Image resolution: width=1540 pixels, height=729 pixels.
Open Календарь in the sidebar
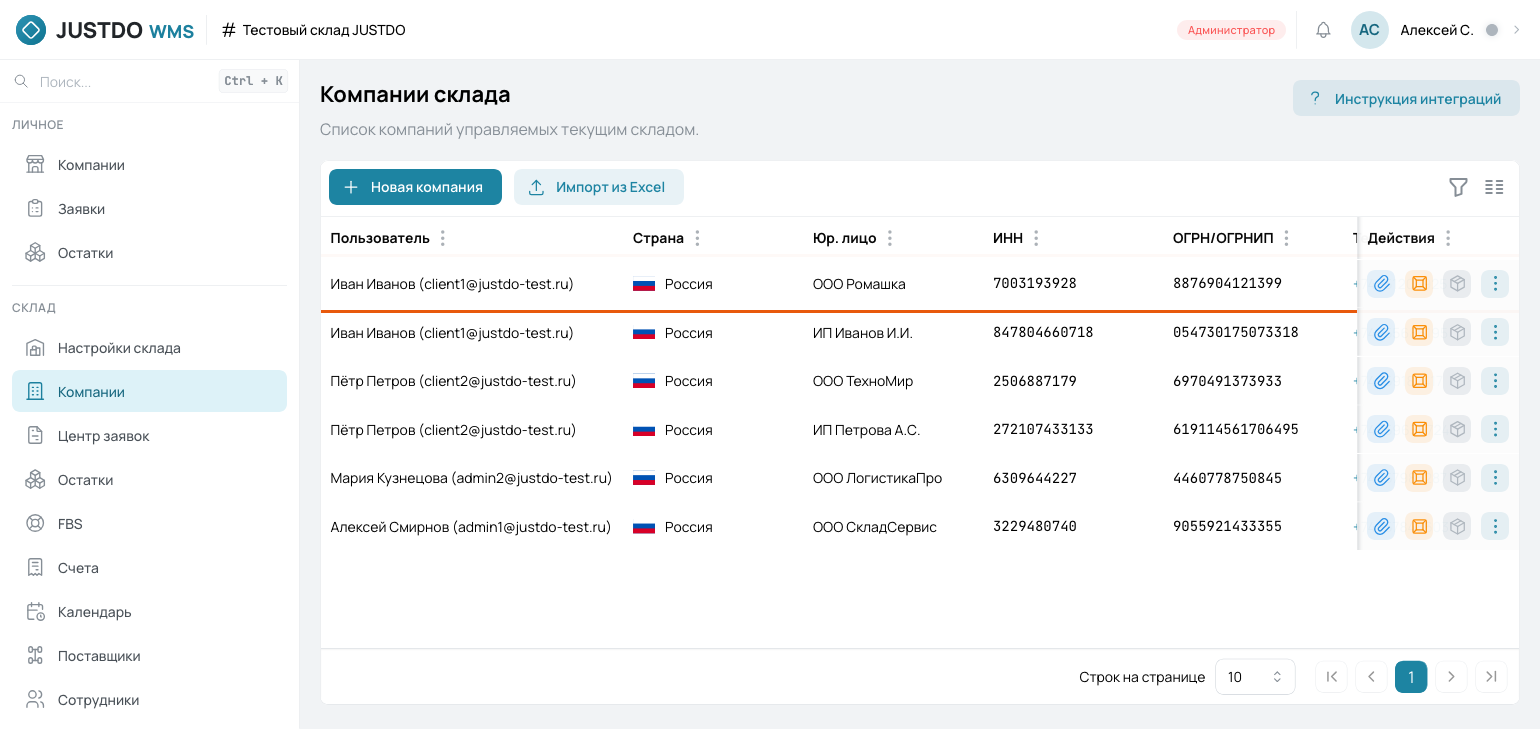[149, 612]
